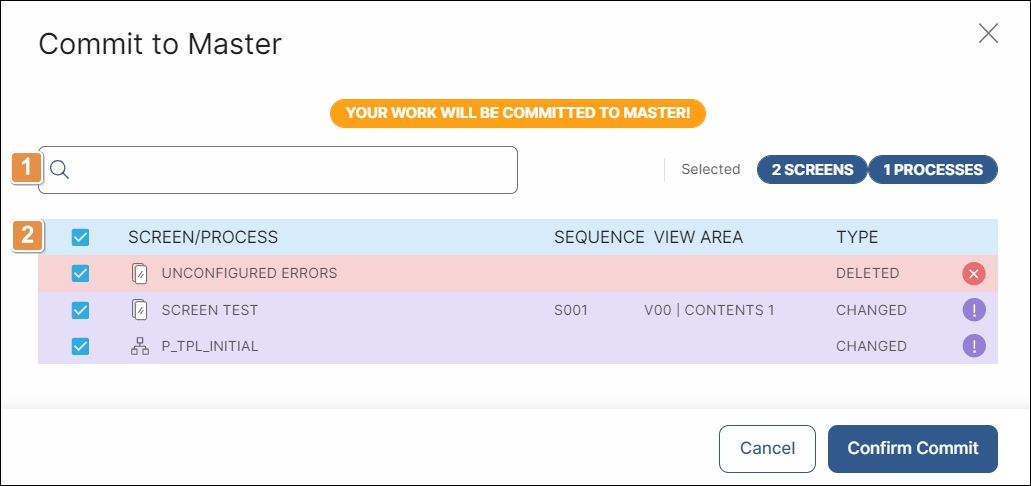Toggle the select-all header checkbox
Viewport: 1031px width, 486px height.
click(80, 237)
